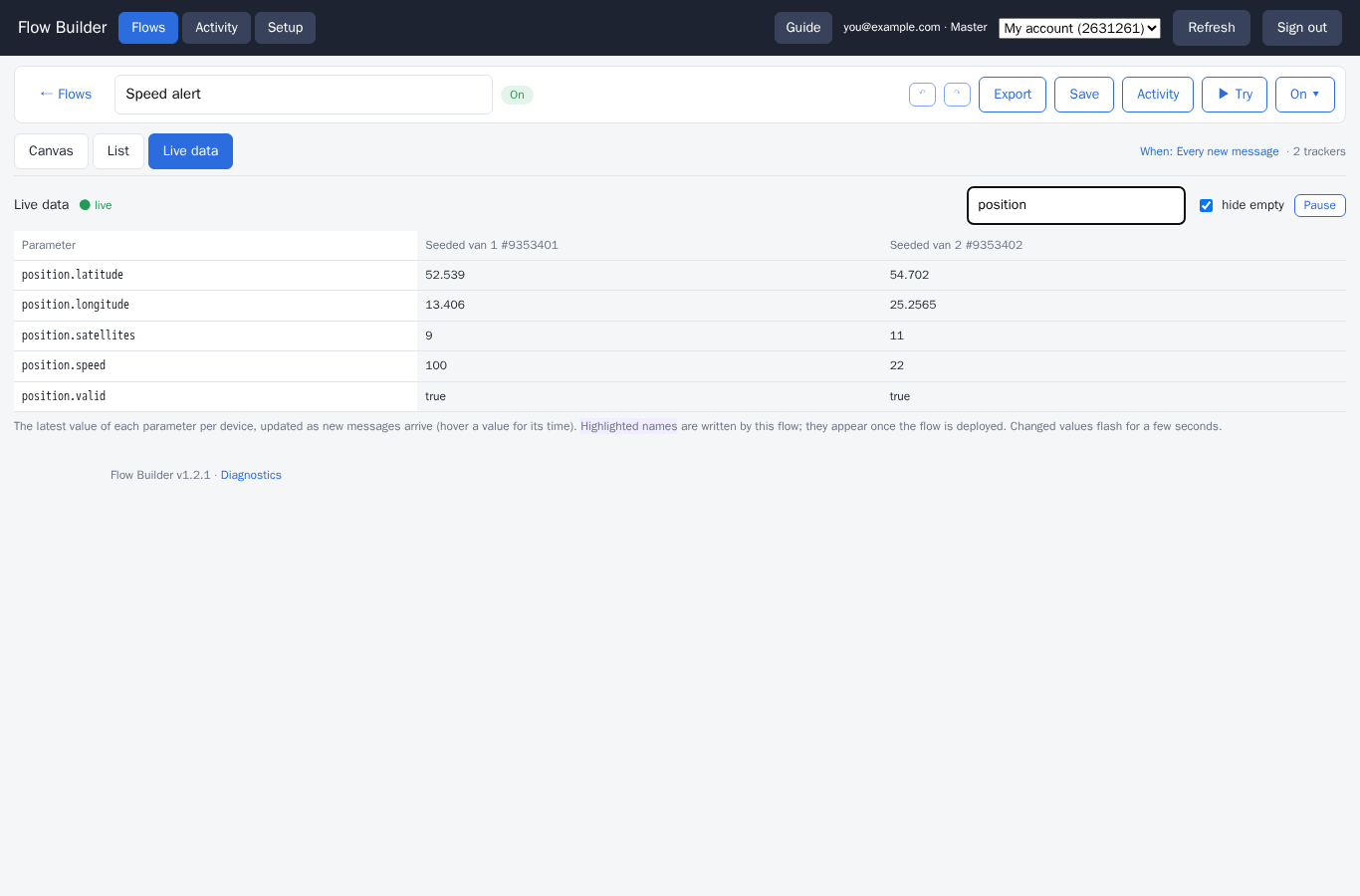Screen dimensions: 1360x896
Task: Select the position.latitude row label
Action: pos(73,275)
